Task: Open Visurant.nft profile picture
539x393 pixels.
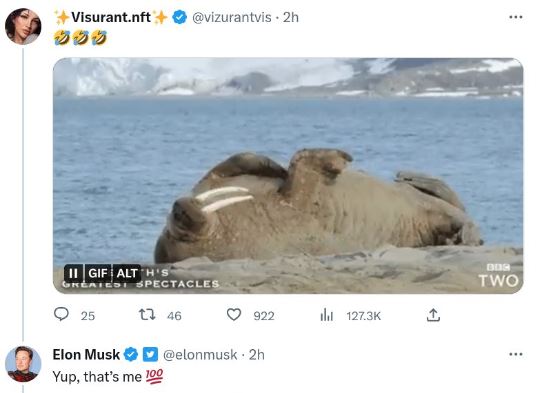Action: point(23,26)
